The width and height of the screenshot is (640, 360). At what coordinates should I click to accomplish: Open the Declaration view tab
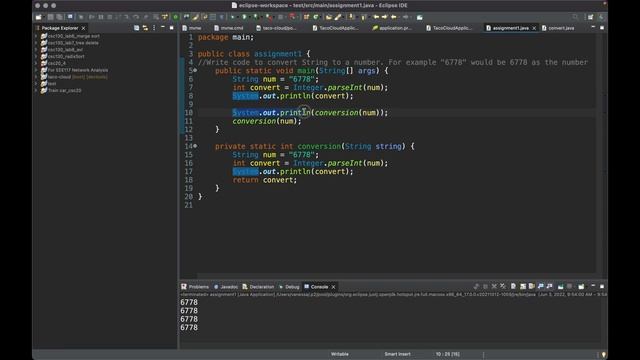(x=258, y=287)
